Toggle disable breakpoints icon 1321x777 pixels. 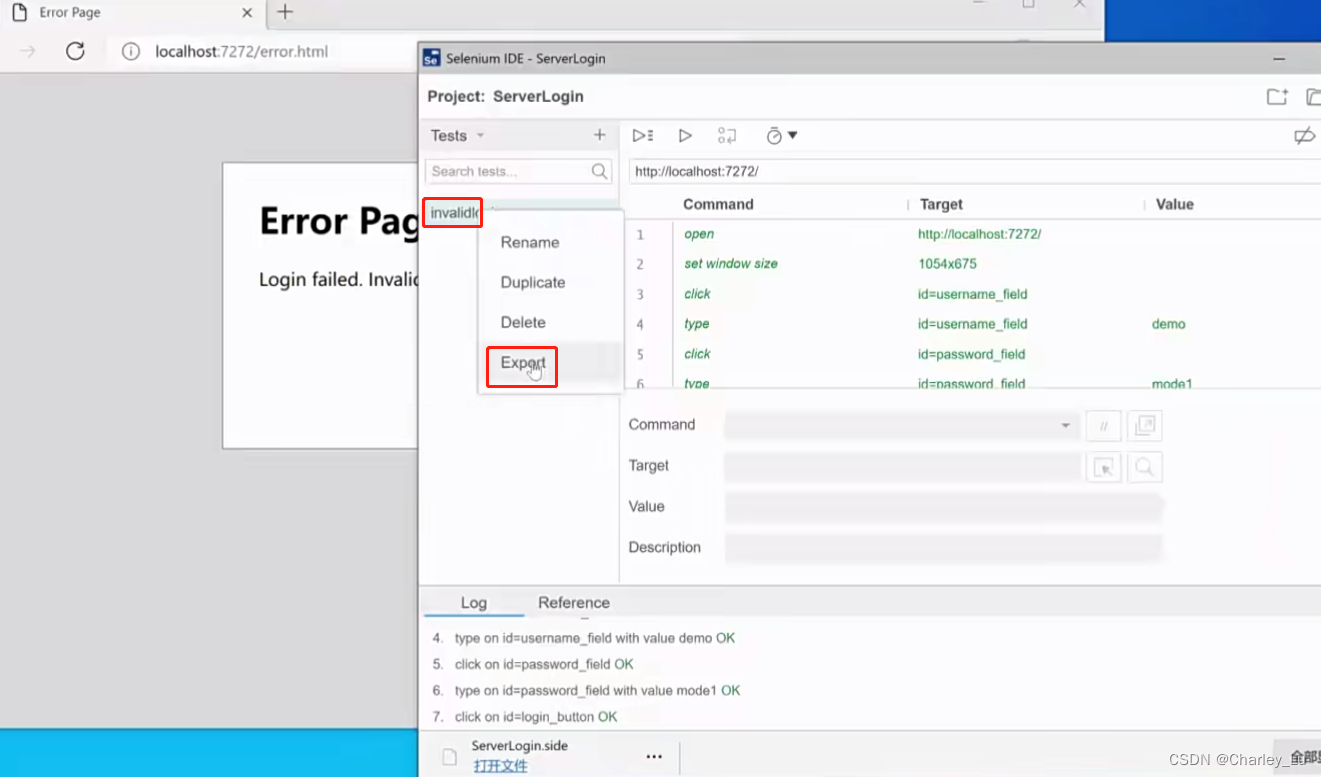click(x=1304, y=135)
